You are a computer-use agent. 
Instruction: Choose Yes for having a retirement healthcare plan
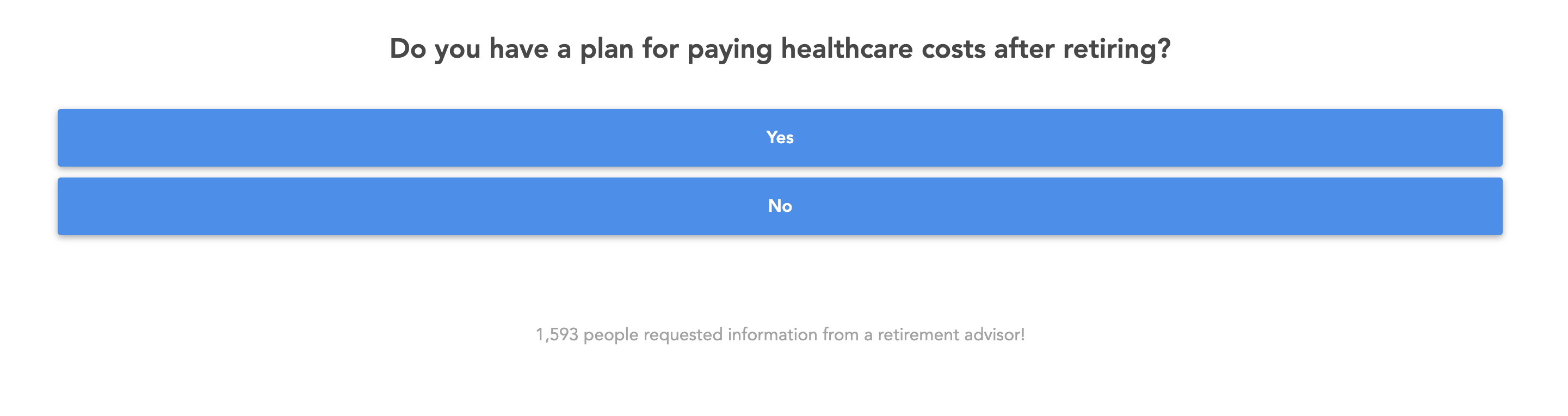[x=780, y=138]
